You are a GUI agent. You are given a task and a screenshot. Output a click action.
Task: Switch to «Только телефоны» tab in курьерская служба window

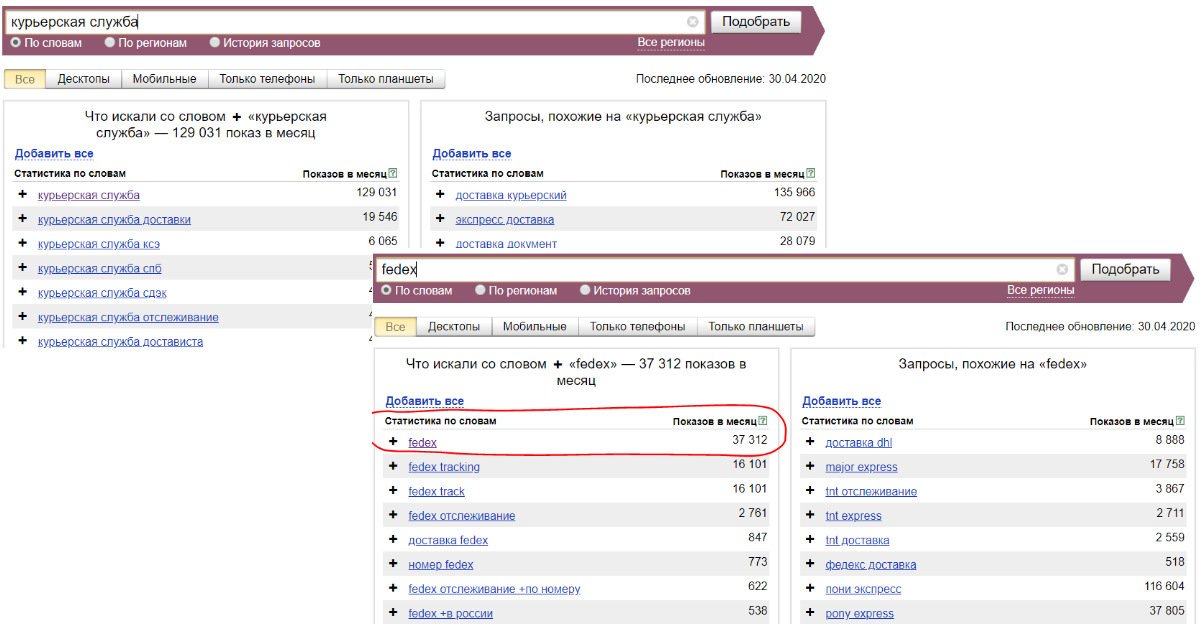267,79
